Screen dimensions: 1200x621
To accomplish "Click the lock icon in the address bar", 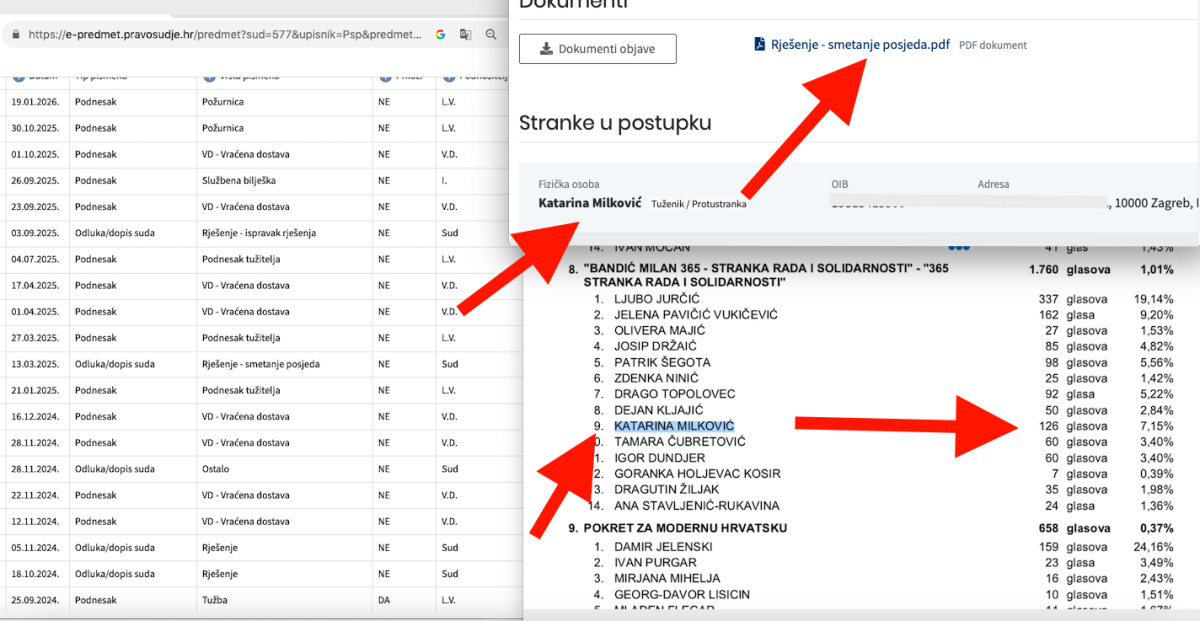I will (15, 34).
